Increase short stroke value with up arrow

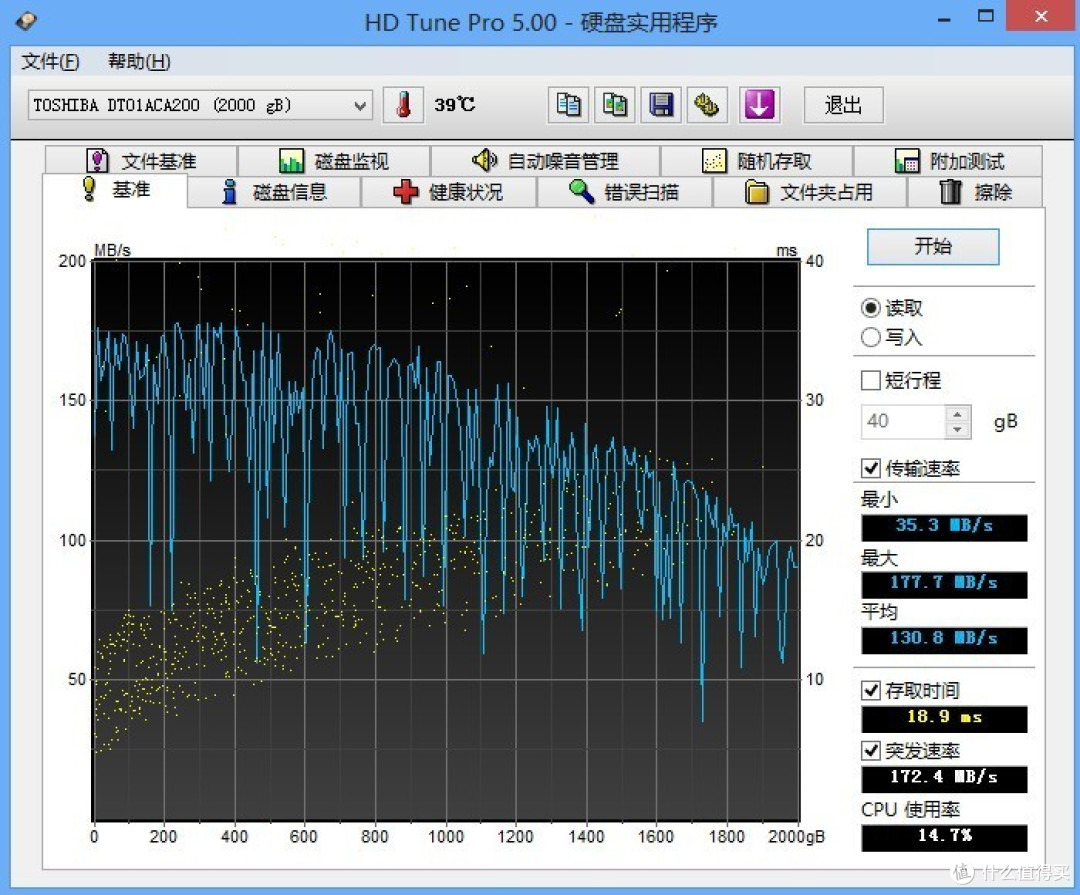click(957, 414)
